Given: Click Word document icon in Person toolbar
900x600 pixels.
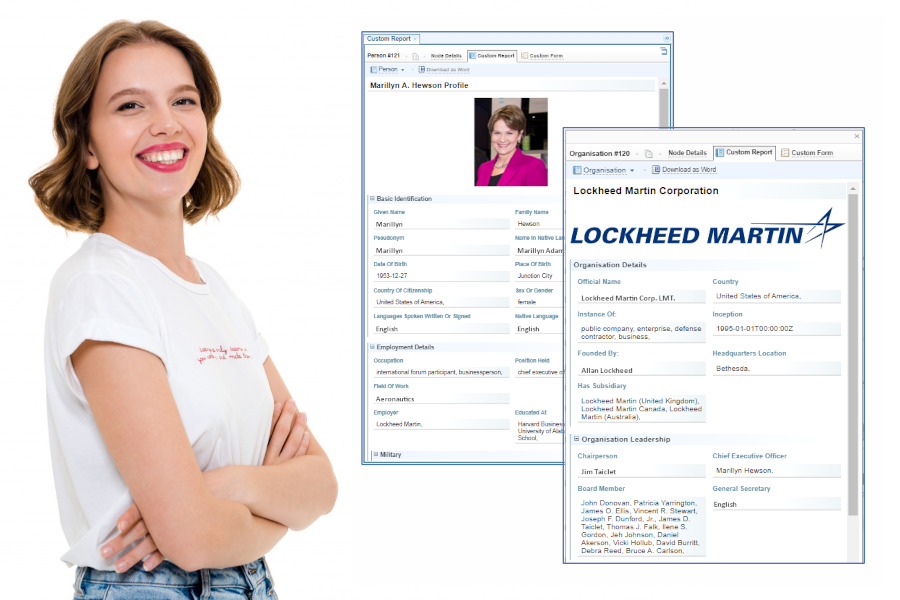Looking at the screenshot, I should coord(421,69).
